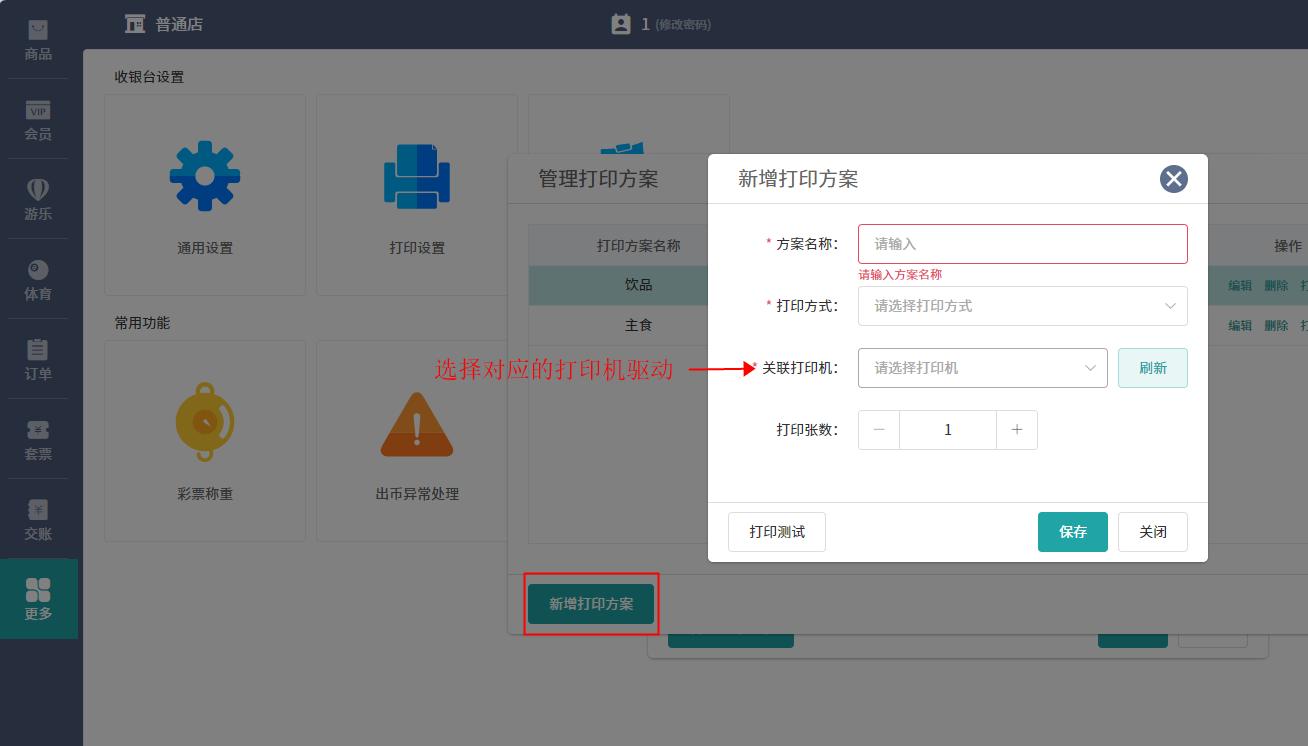Open the 会员 VIP sidebar section
This screenshot has height=746, width=1308.
tap(38, 119)
